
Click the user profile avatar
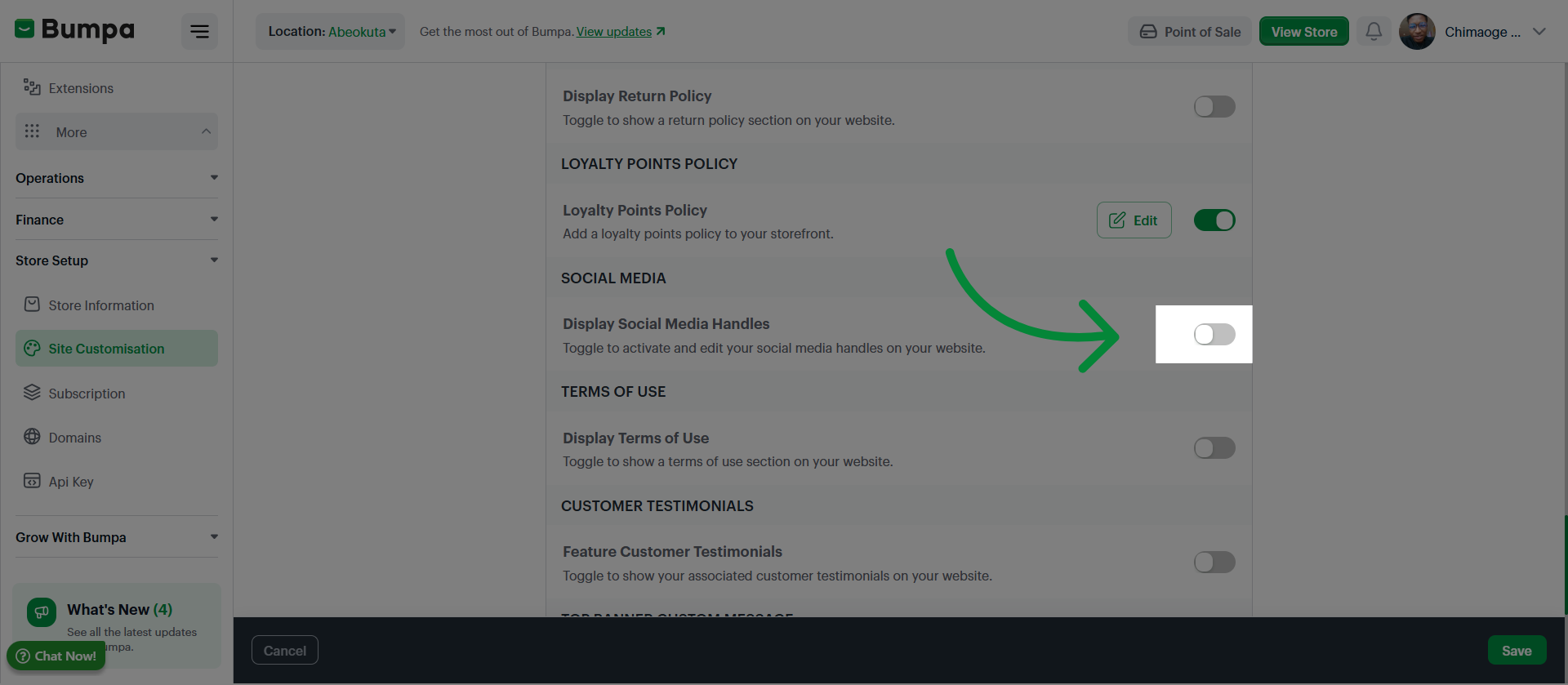point(1417,32)
